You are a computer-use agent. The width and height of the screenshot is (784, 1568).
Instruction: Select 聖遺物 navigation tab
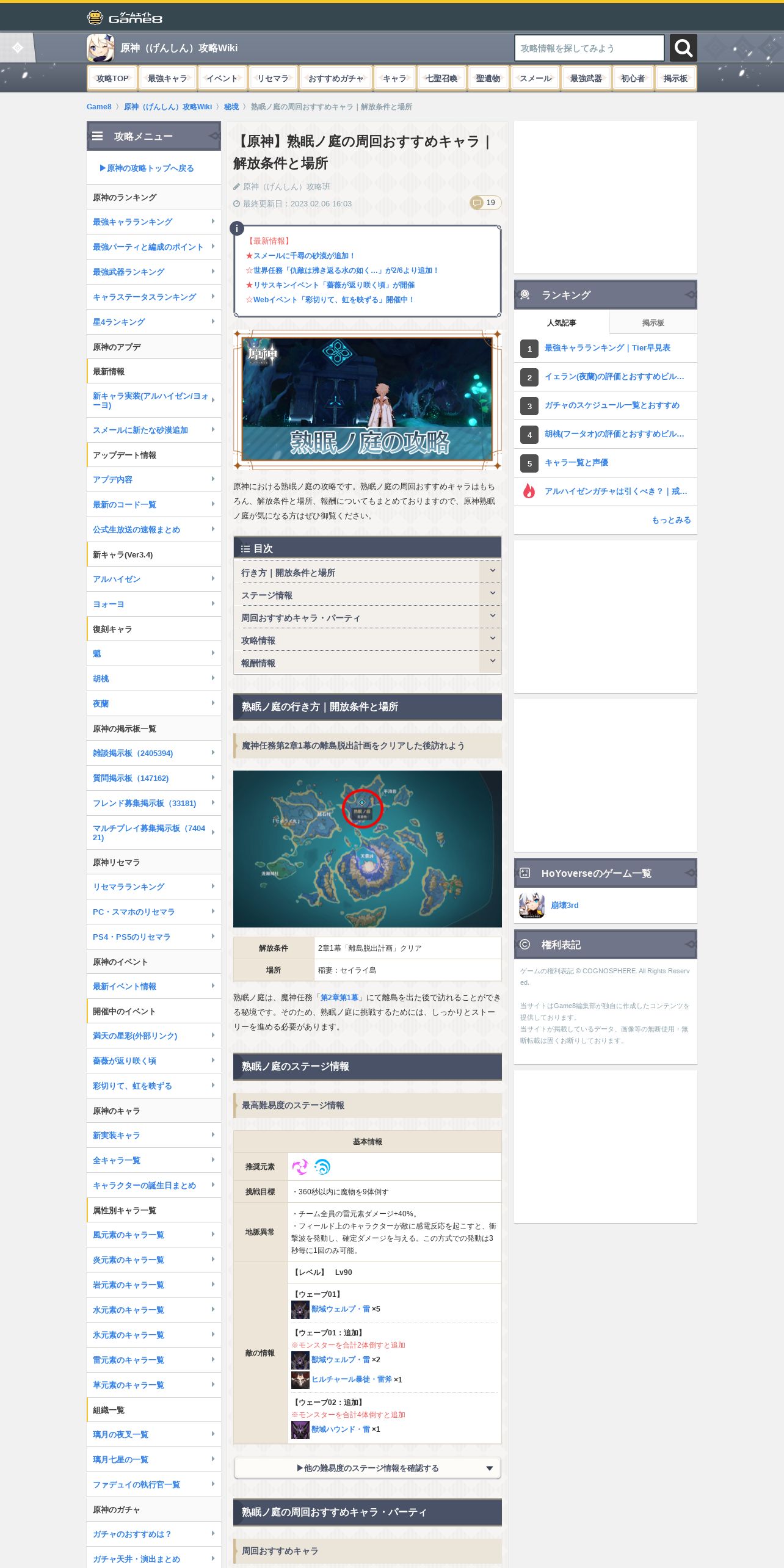488,78
